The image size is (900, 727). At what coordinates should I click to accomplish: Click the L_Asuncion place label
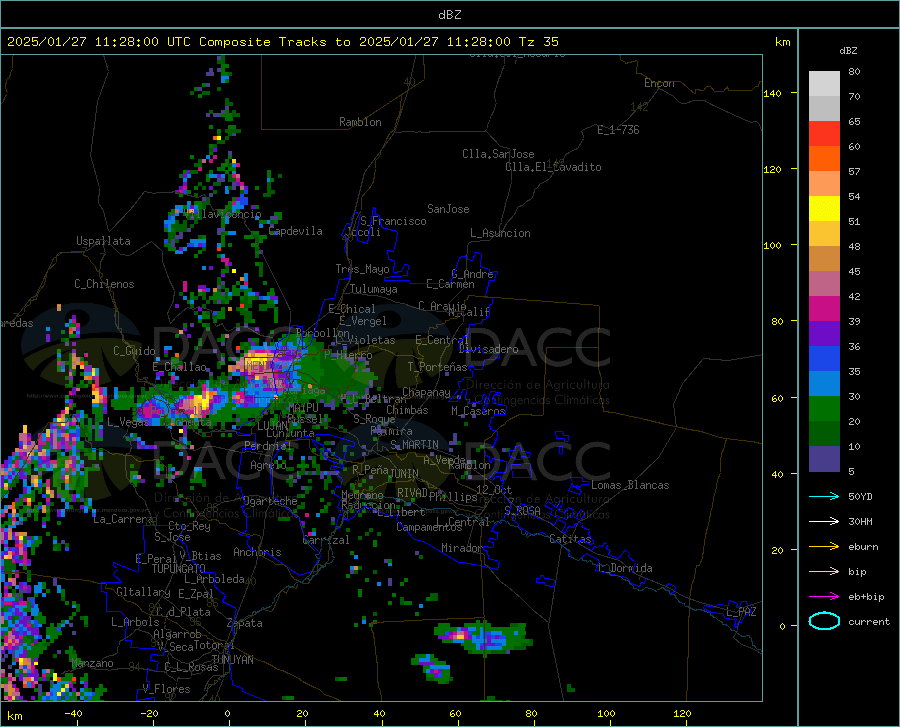pos(500,233)
